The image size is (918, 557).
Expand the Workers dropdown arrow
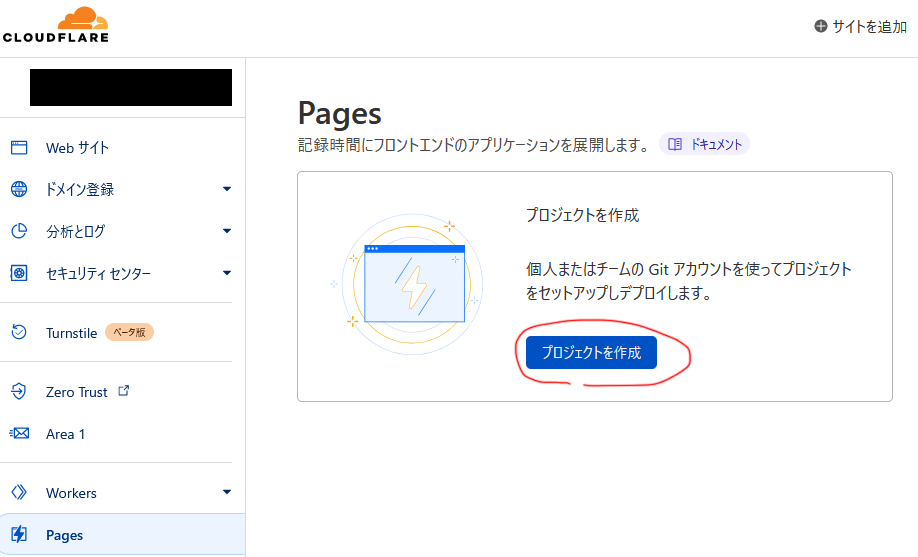coord(227,493)
